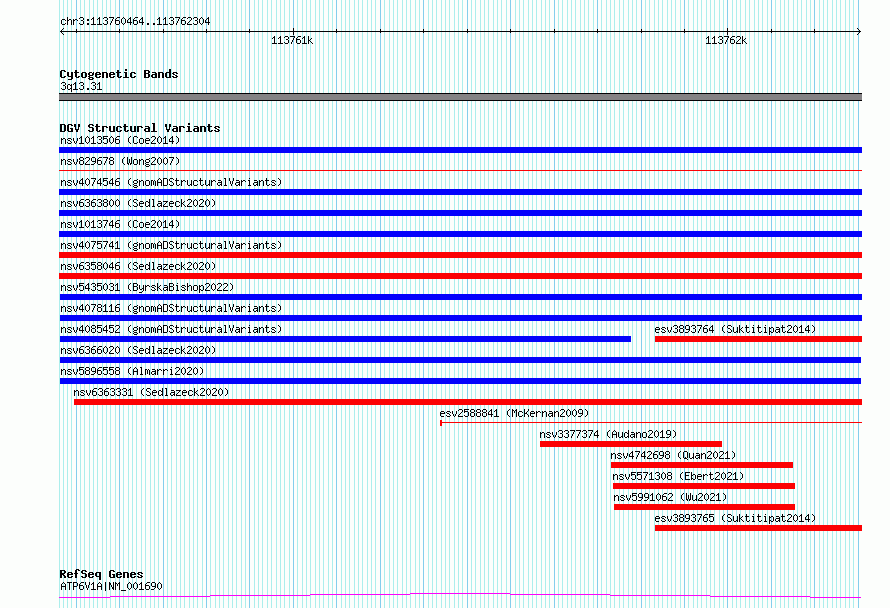Click the ATP6V1A|NM_001690 gene label
This screenshot has height=608, width=890.
(x=111, y=586)
